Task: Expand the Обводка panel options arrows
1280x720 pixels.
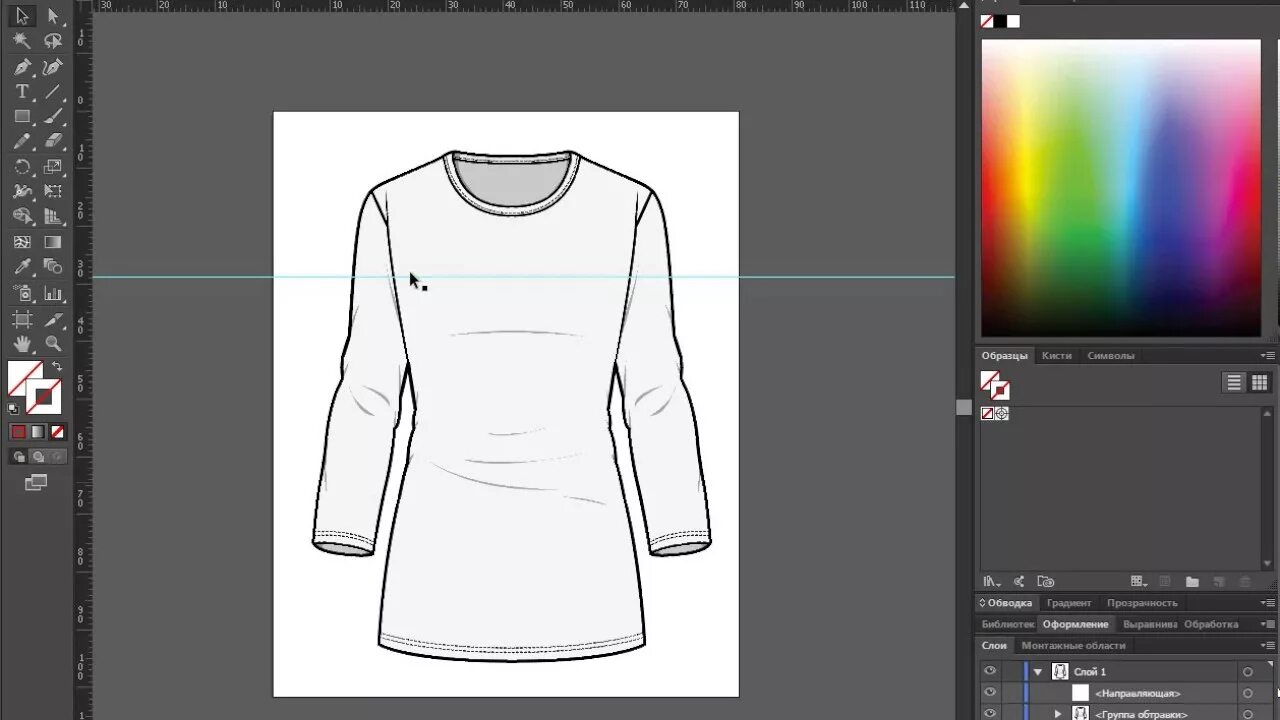Action: click(982, 603)
